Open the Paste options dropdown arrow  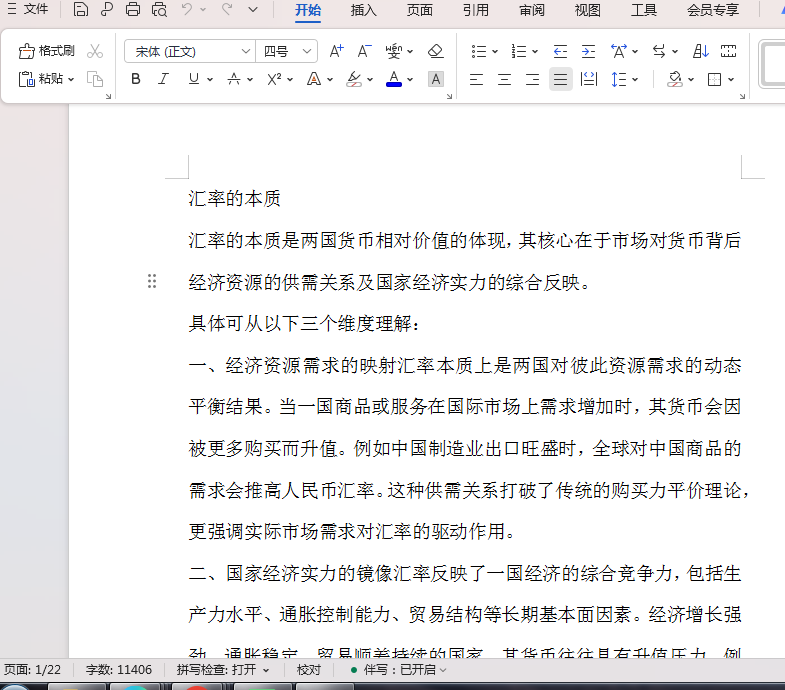[71, 79]
